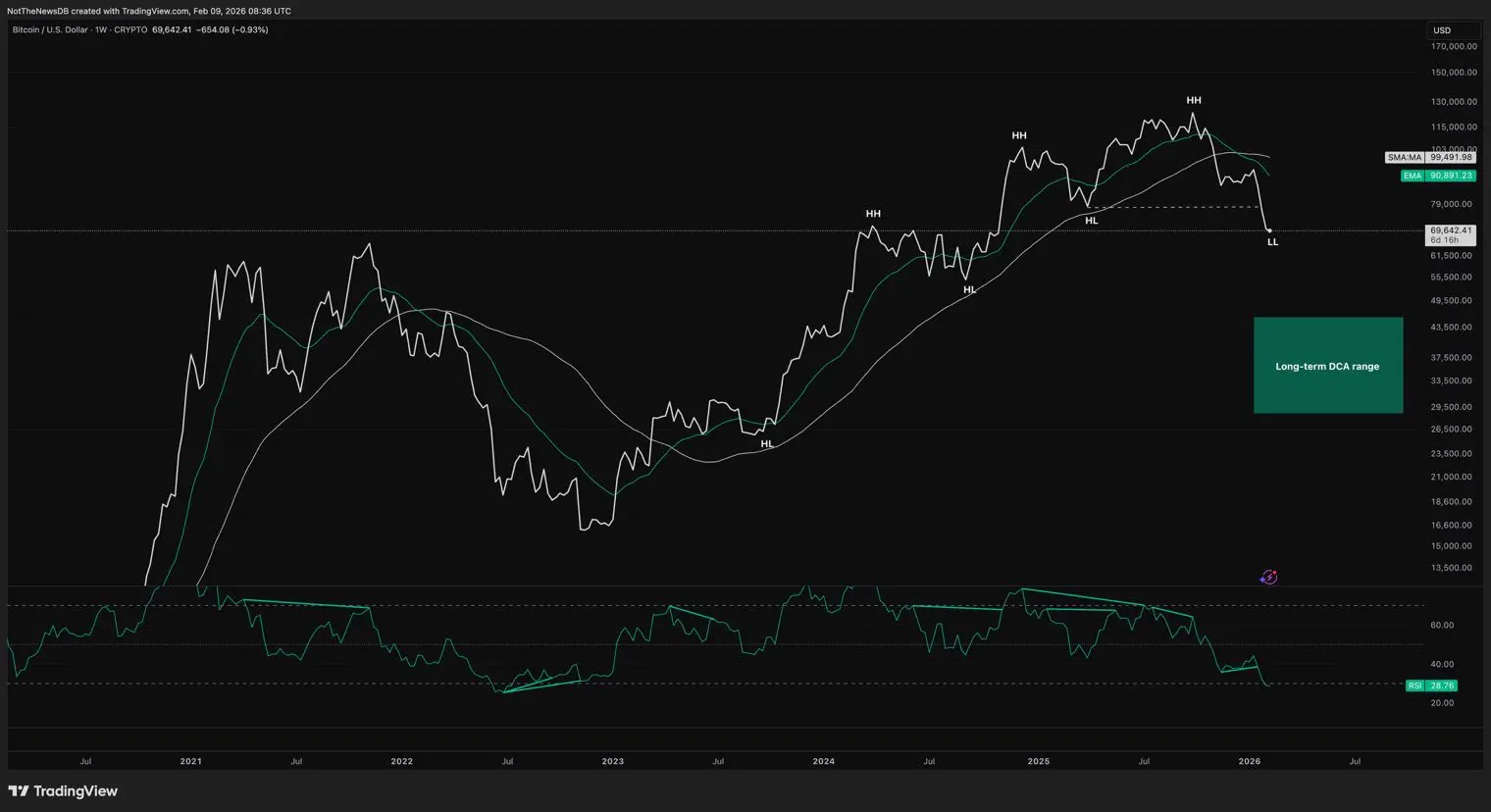Click the price change value −654.08 (−0.93%)
This screenshot has width=1491, height=812.
pos(232,30)
